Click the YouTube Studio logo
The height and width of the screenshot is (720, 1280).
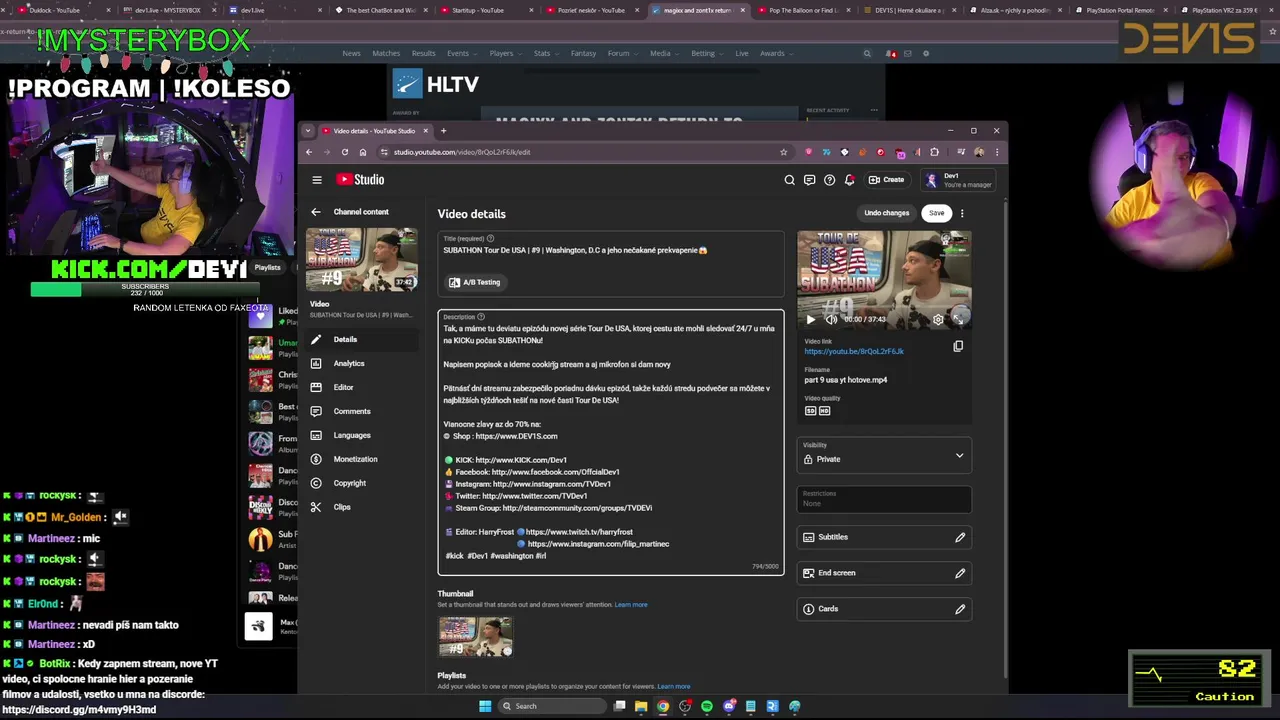point(360,180)
